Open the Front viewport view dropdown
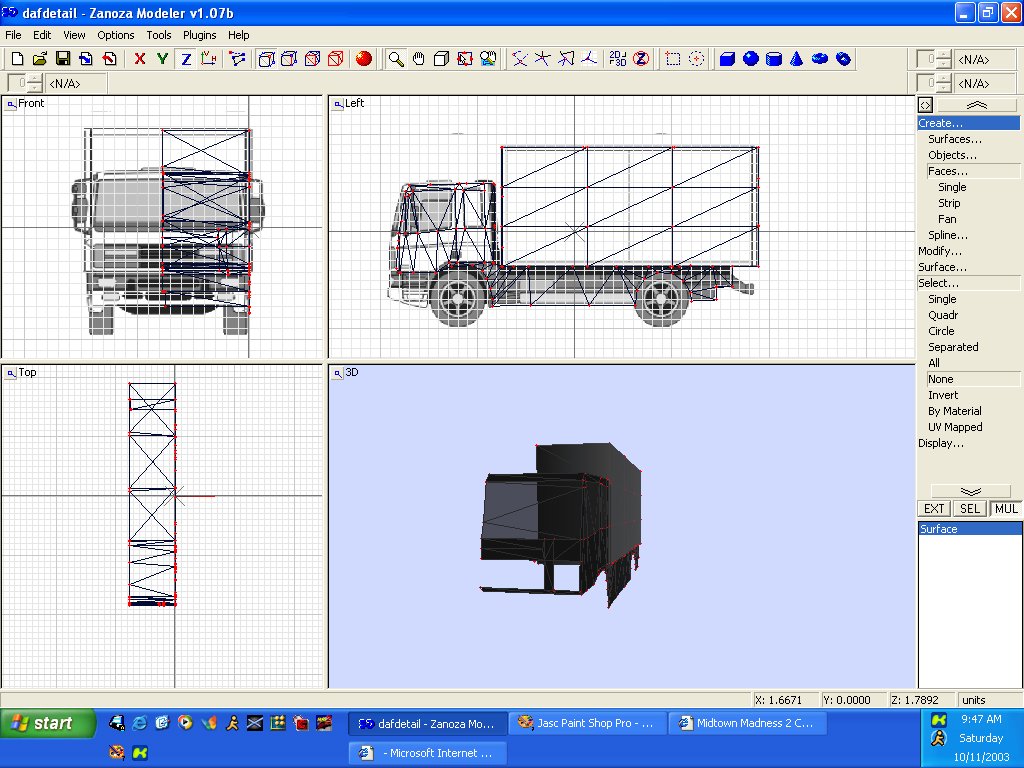Screen dimensions: 1024x768 point(11,103)
